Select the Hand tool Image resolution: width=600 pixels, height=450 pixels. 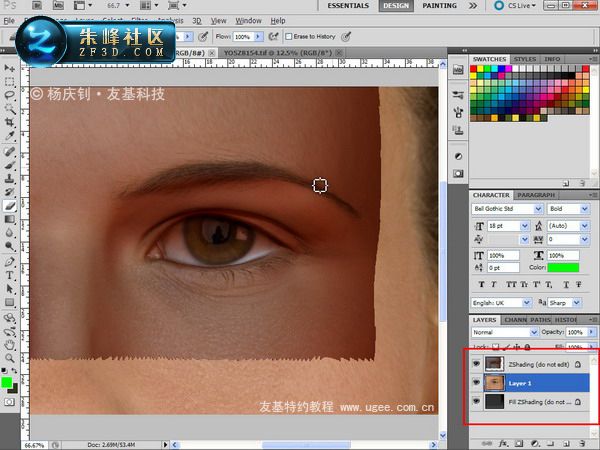[x=9, y=345]
